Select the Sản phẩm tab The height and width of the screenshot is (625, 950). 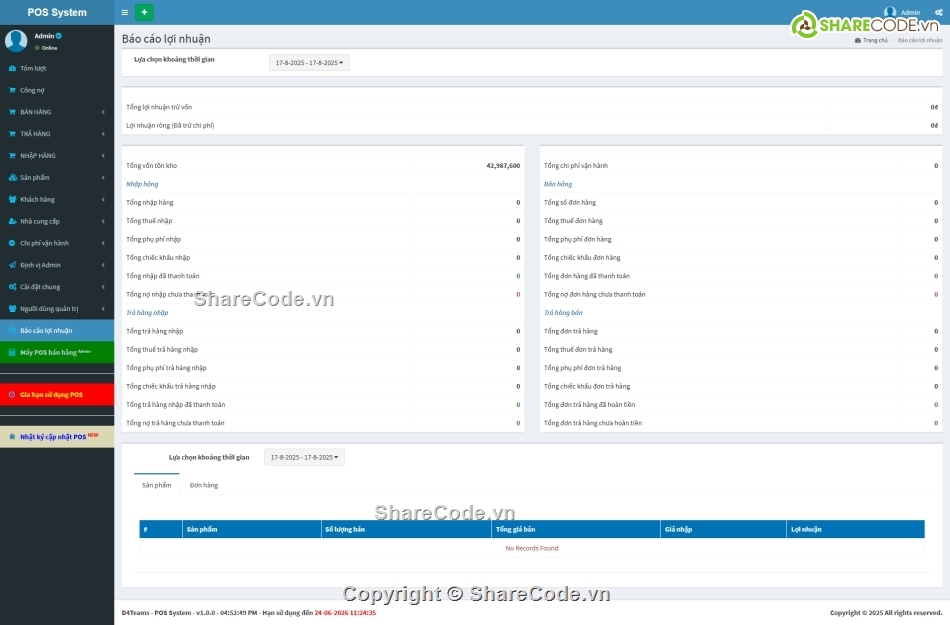(156, 485)
